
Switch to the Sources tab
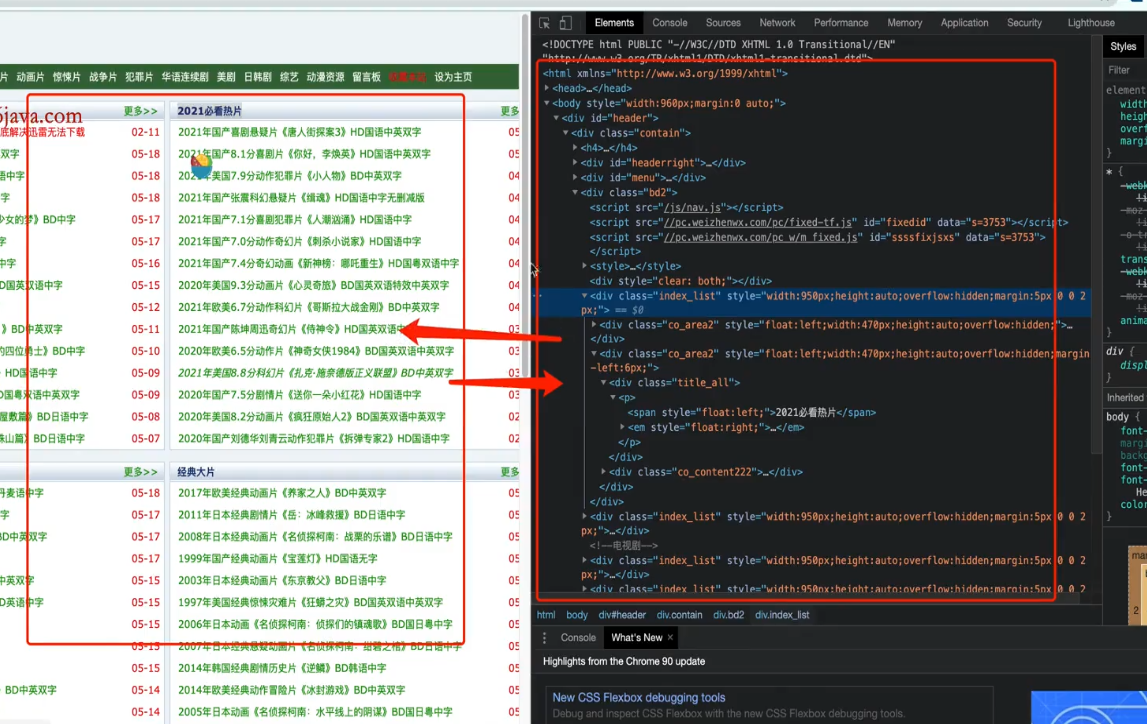tap(723, 23)
